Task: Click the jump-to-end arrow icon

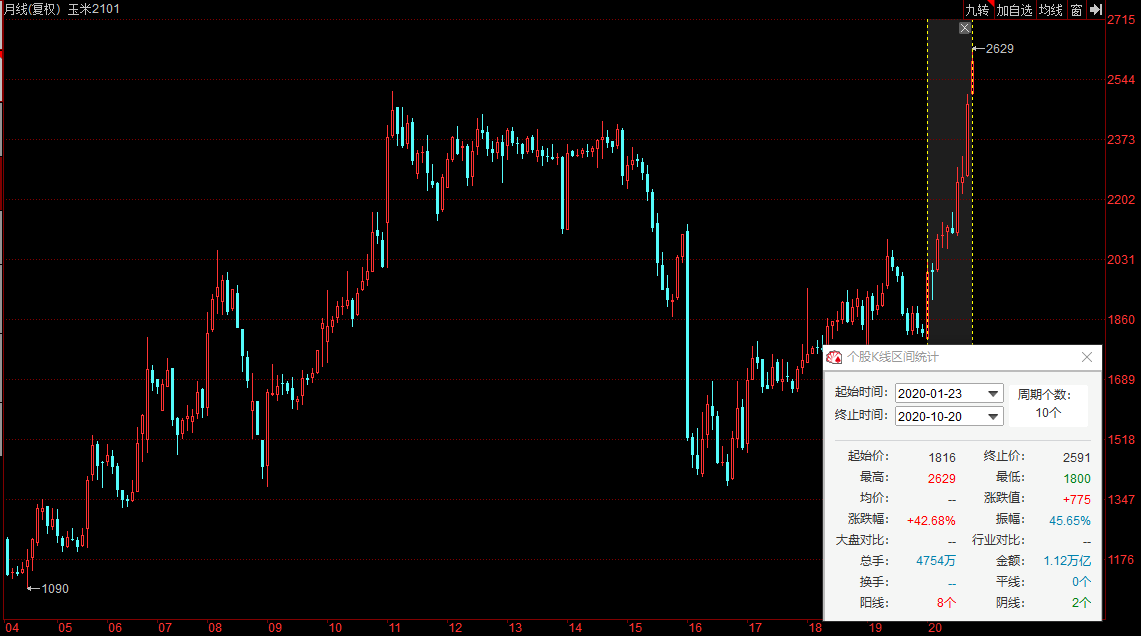Action: 1096,9
